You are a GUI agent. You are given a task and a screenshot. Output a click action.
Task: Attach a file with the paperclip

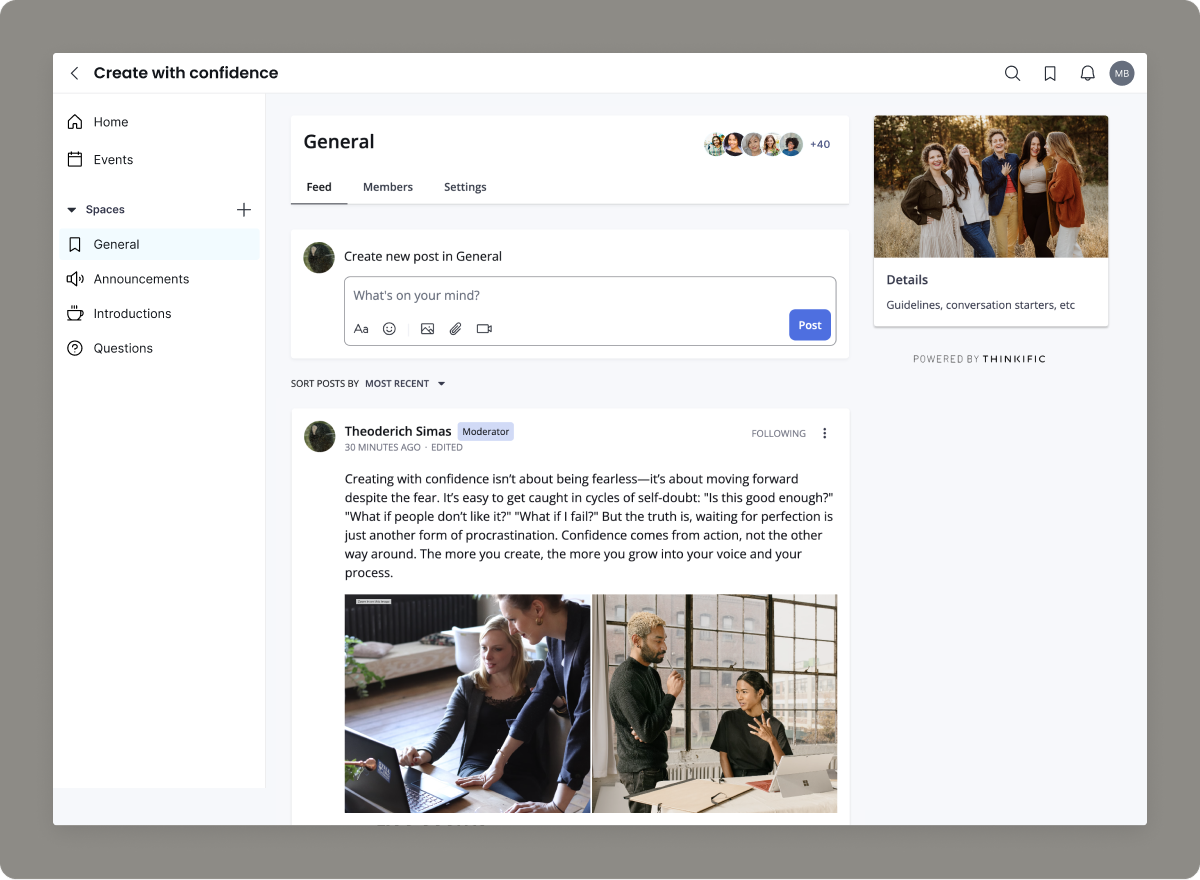(455, 329)
